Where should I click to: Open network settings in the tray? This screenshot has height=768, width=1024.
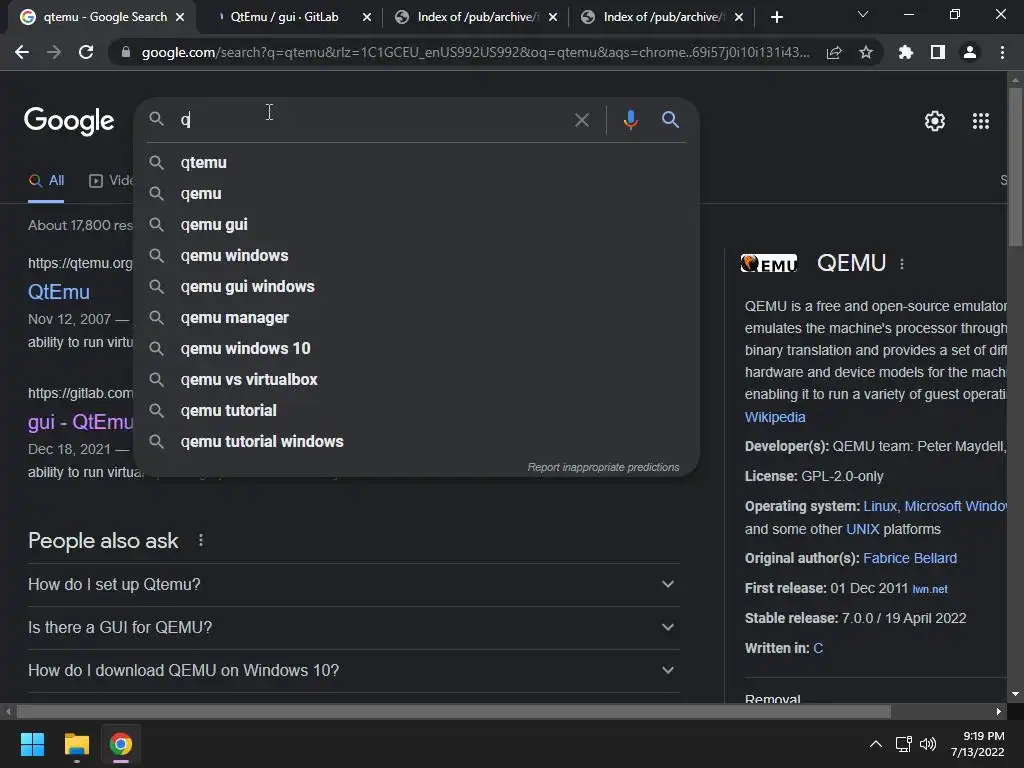tap(904, 744)
